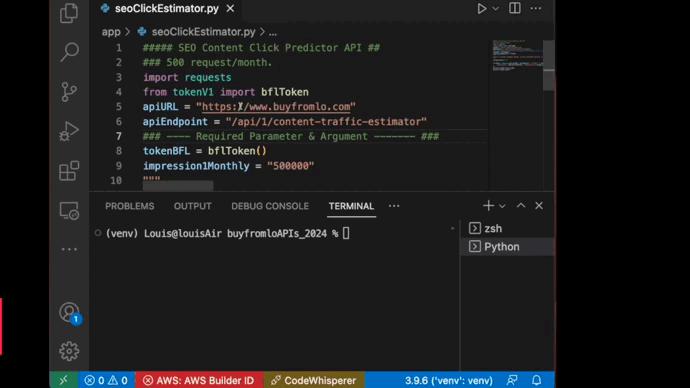Open the remote window indicator
690x388 pixels.
coord(64,380)
